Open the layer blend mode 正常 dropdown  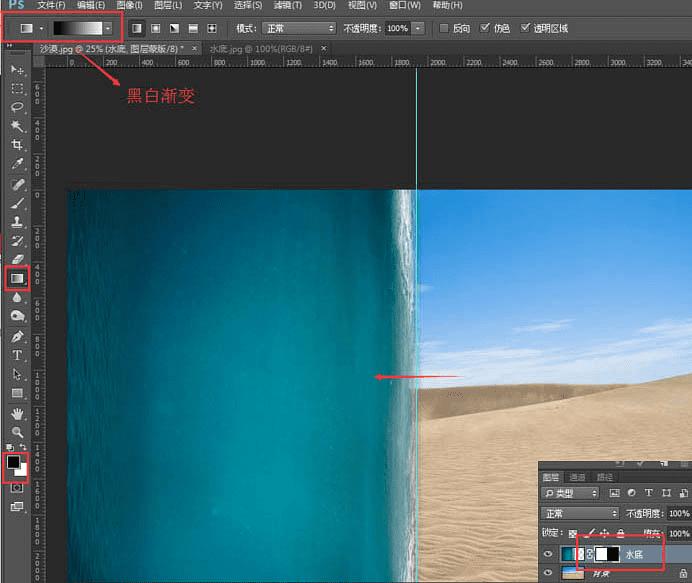pyautogui.click(x=579, y=513)
